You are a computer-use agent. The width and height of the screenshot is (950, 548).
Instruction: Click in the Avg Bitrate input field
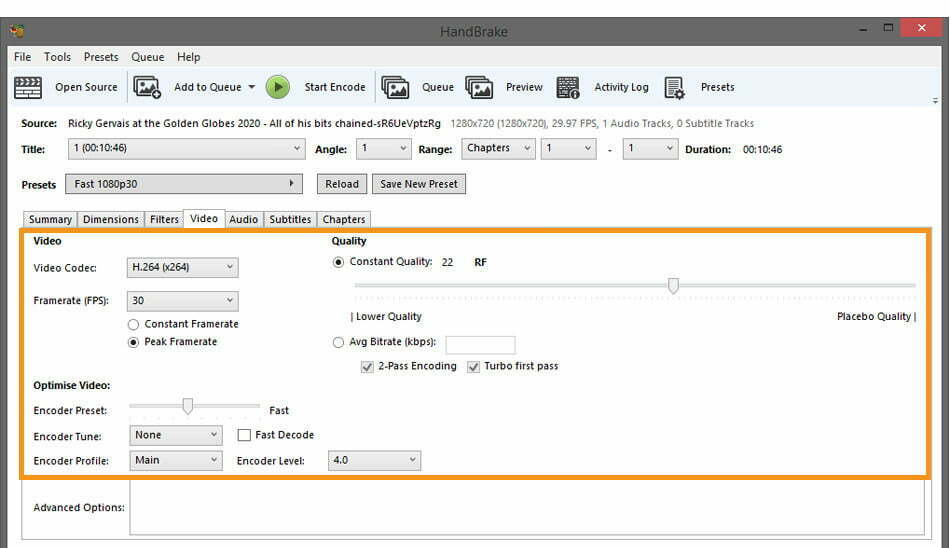480,345
